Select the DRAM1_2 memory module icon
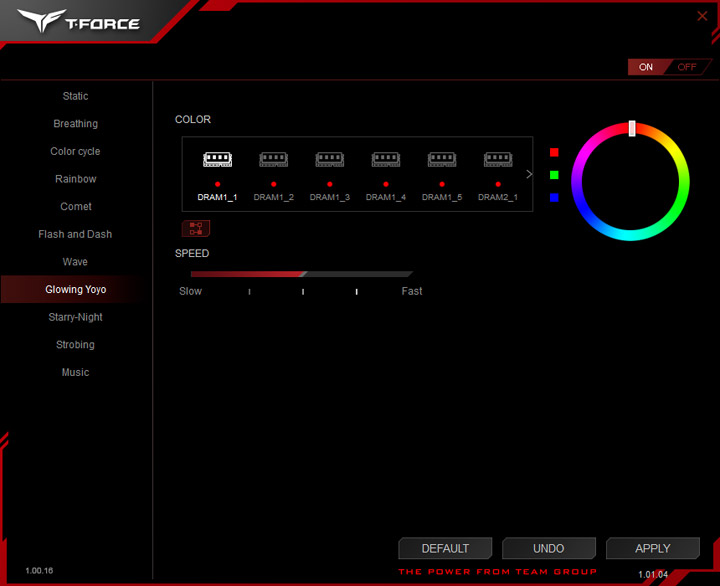The image size is (720, 586). click(273, 159)
